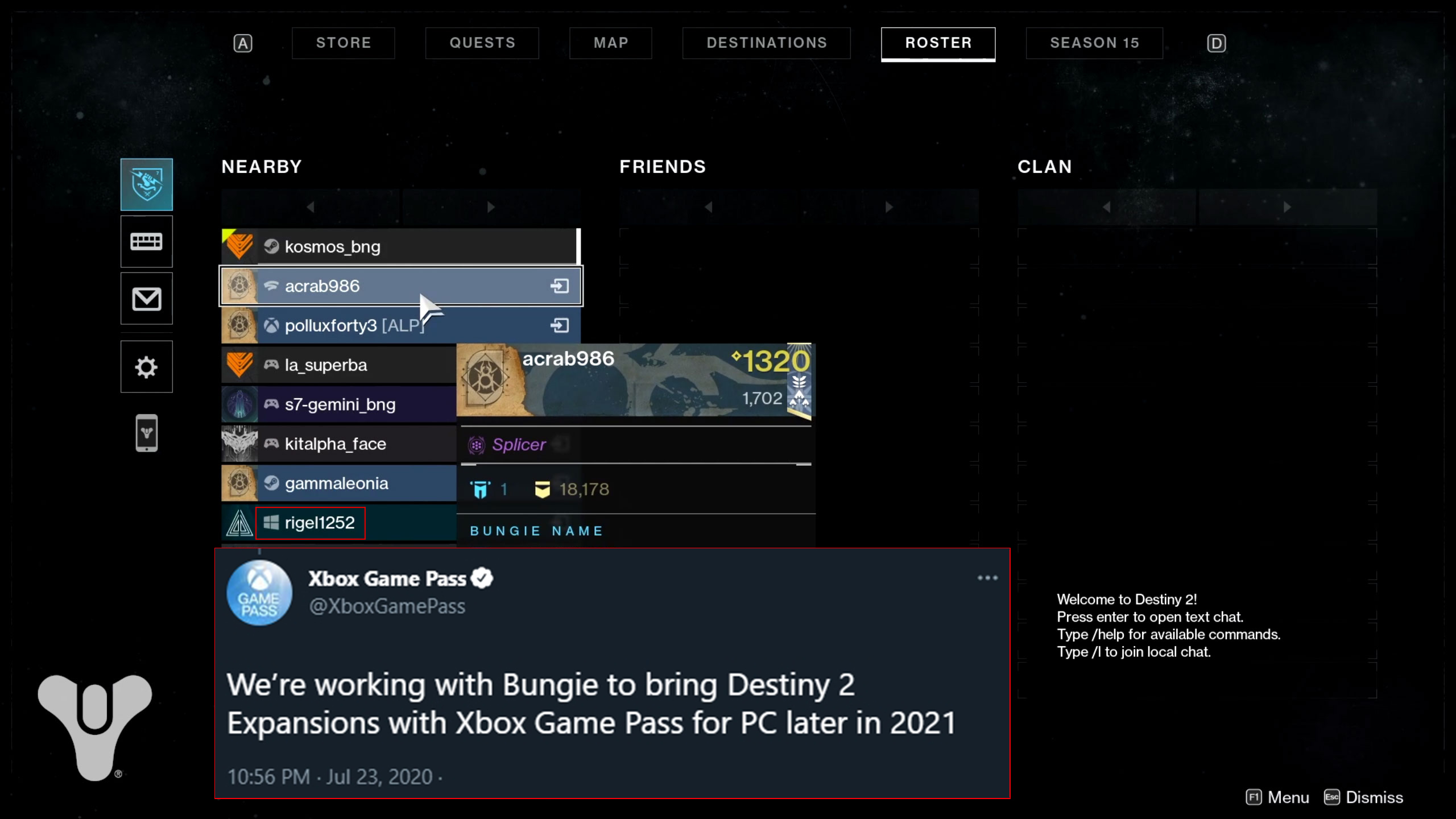
Task: Go to next Friends page arrow
Action: (x=889, y=207)
